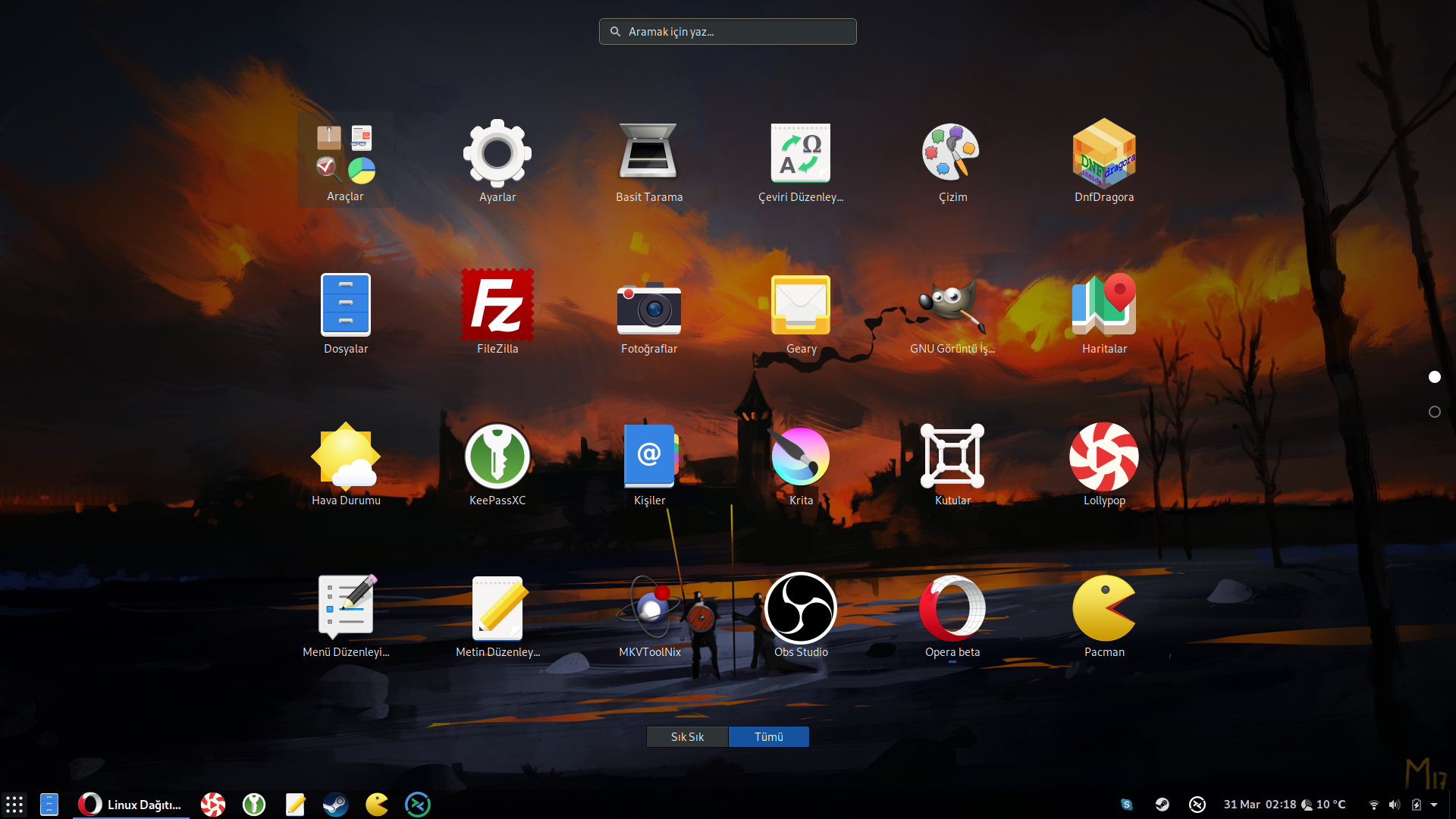Click the Steam tray icon
The height and width of the screenshot is (819, 1456).
click(1162, 805)
